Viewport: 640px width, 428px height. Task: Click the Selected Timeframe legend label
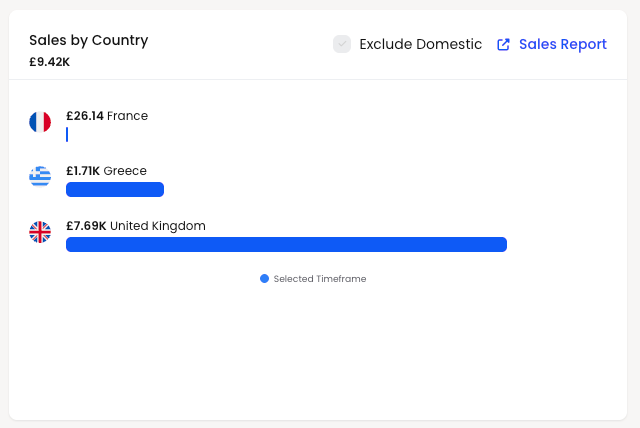[320, 279]
